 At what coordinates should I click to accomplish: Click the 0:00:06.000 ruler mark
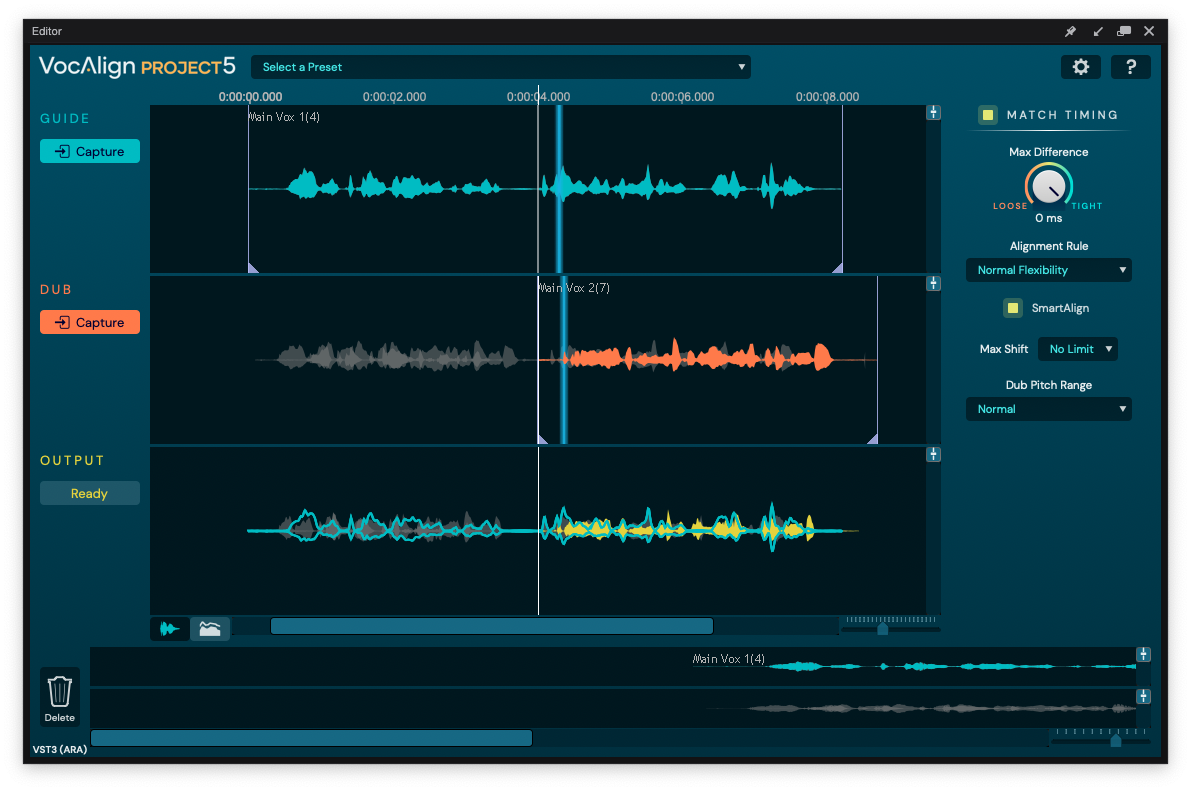pos(682,97)
